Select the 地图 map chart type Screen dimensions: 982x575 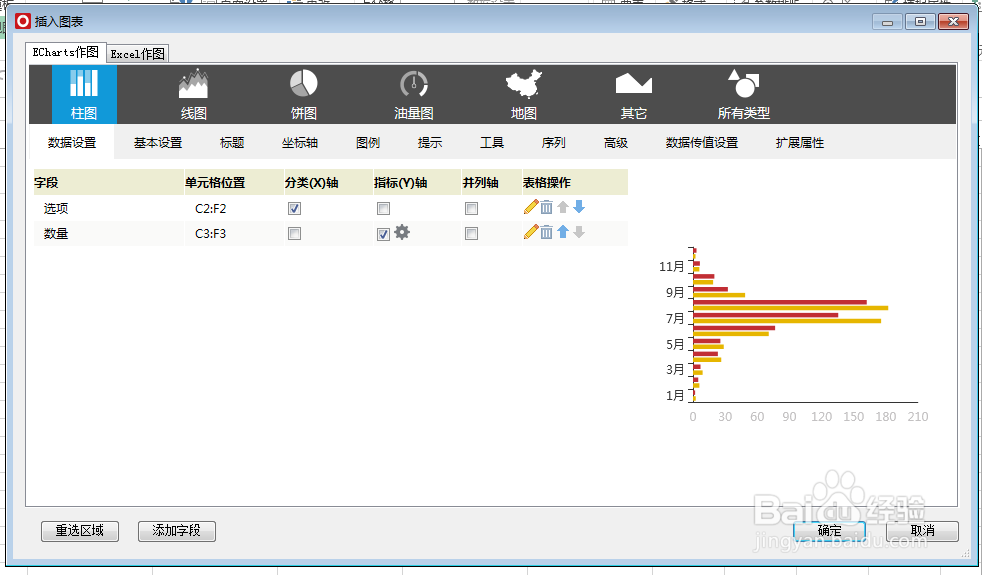524,94
